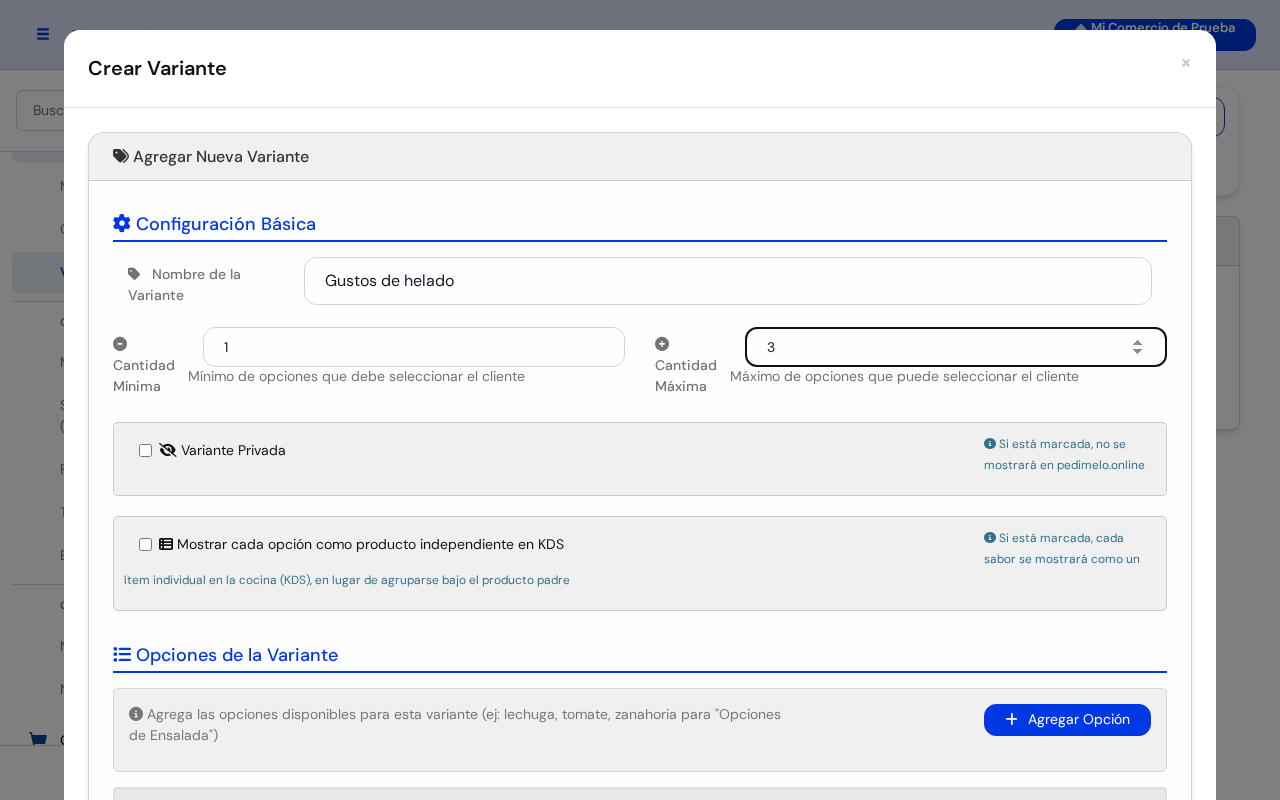Click the info icon beside Agrega las opciones
The image size is (1280, 800).
tap(136, 714)
